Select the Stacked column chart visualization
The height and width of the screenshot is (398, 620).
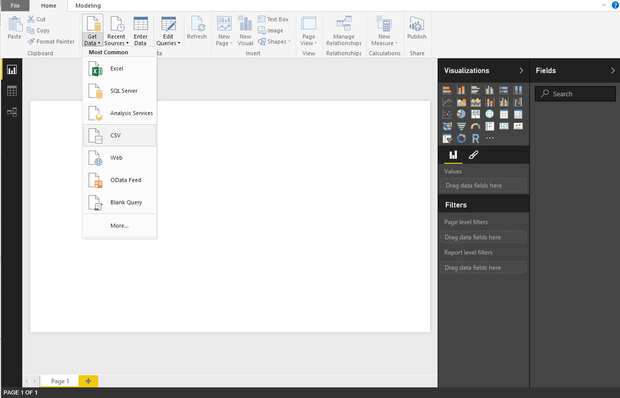click(461, 90)
